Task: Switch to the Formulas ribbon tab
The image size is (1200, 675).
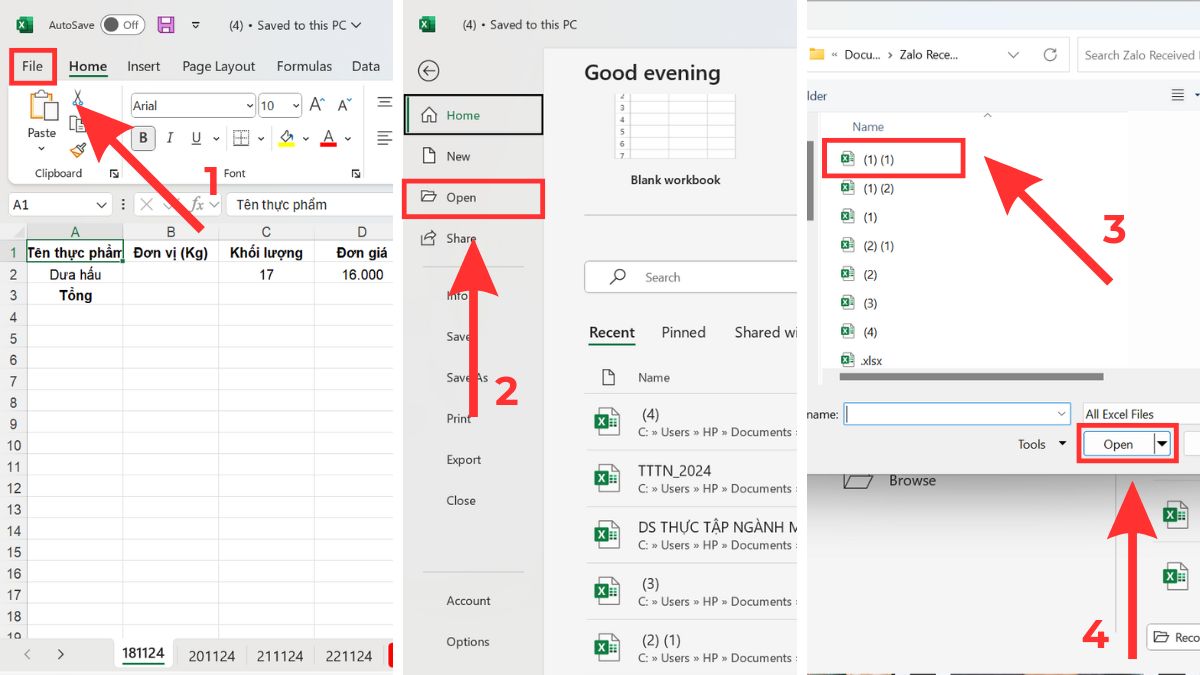Action: pyautogui.click(x=304, y=66)
